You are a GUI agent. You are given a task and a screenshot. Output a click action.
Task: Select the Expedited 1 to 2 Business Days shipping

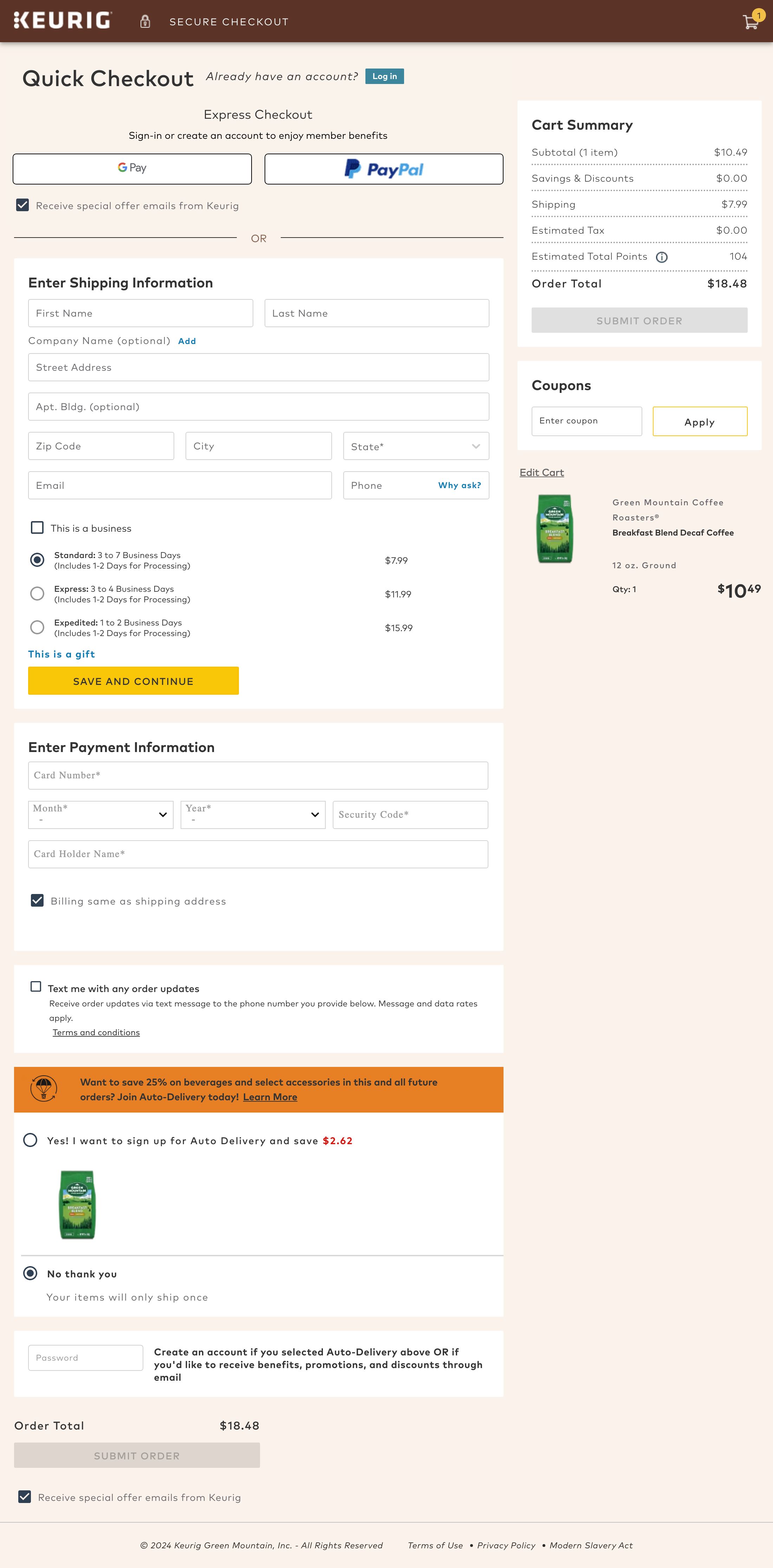point(37,627)
